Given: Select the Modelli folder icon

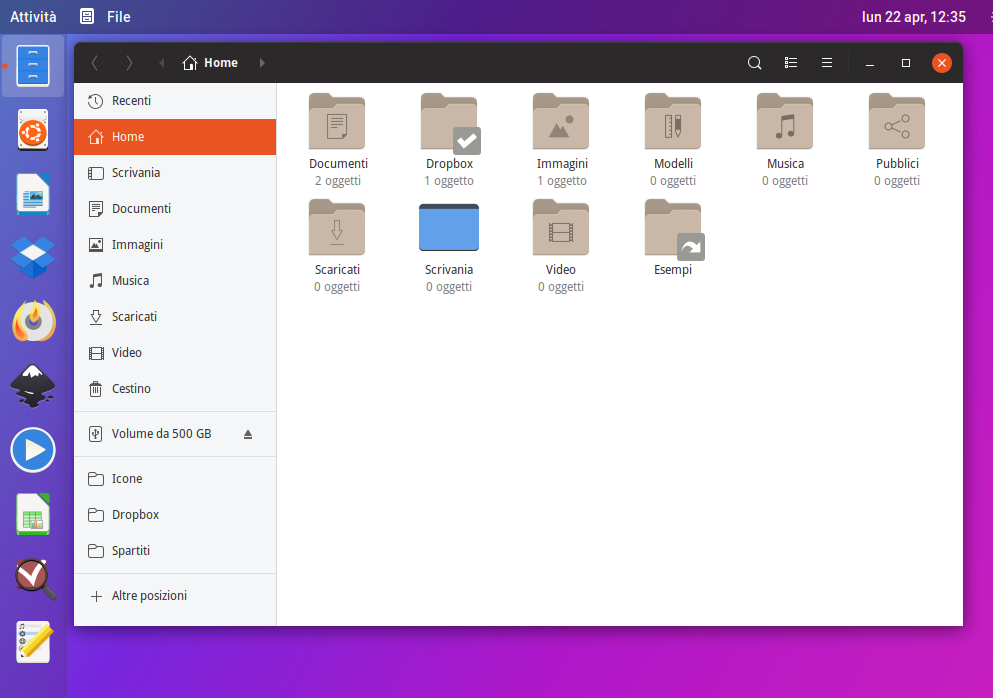Looking at the screenshot, I should pyautogui.click(x=673, y=122).
